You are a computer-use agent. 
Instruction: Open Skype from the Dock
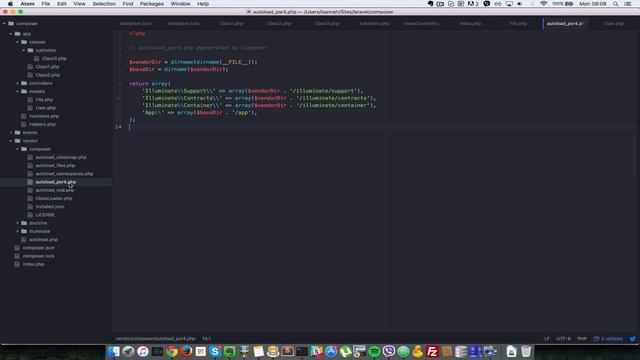coord(215,351)
